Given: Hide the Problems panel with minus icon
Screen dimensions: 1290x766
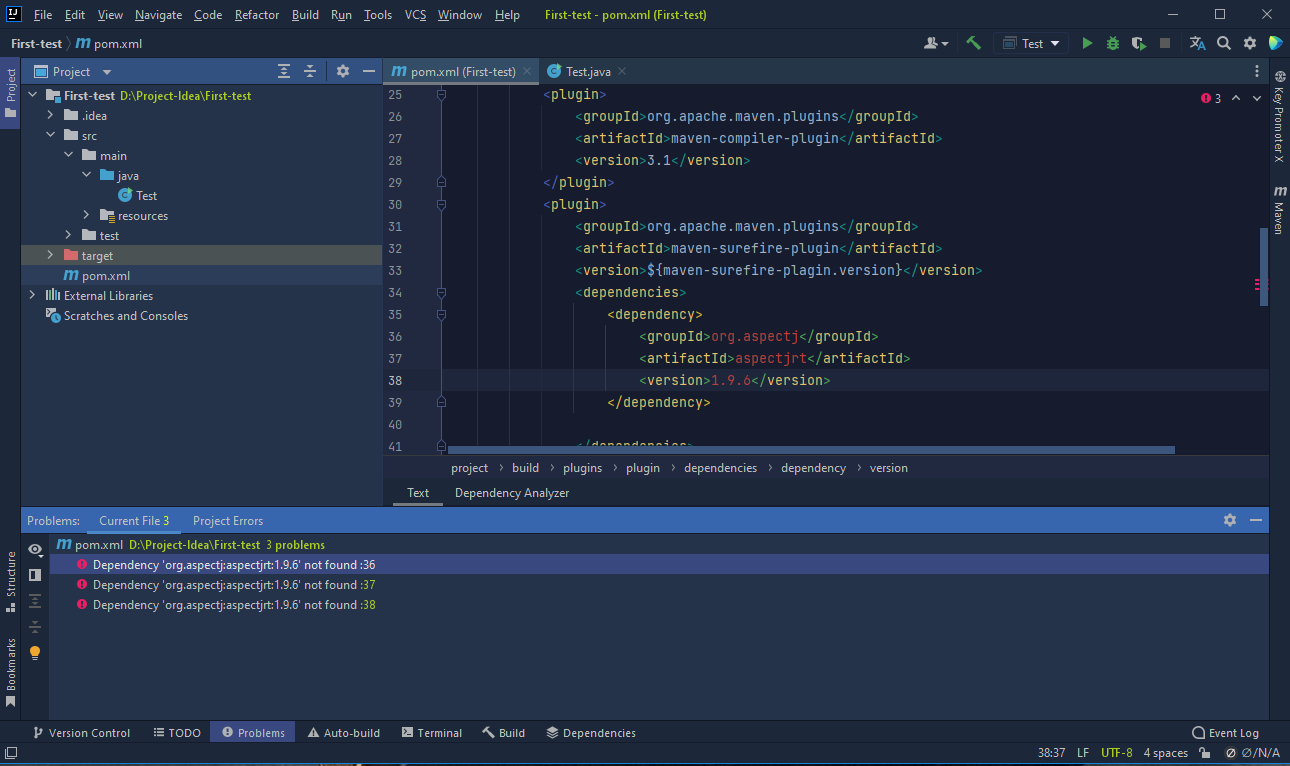Looking at the screenshot, I should [x=1256, y=520].
